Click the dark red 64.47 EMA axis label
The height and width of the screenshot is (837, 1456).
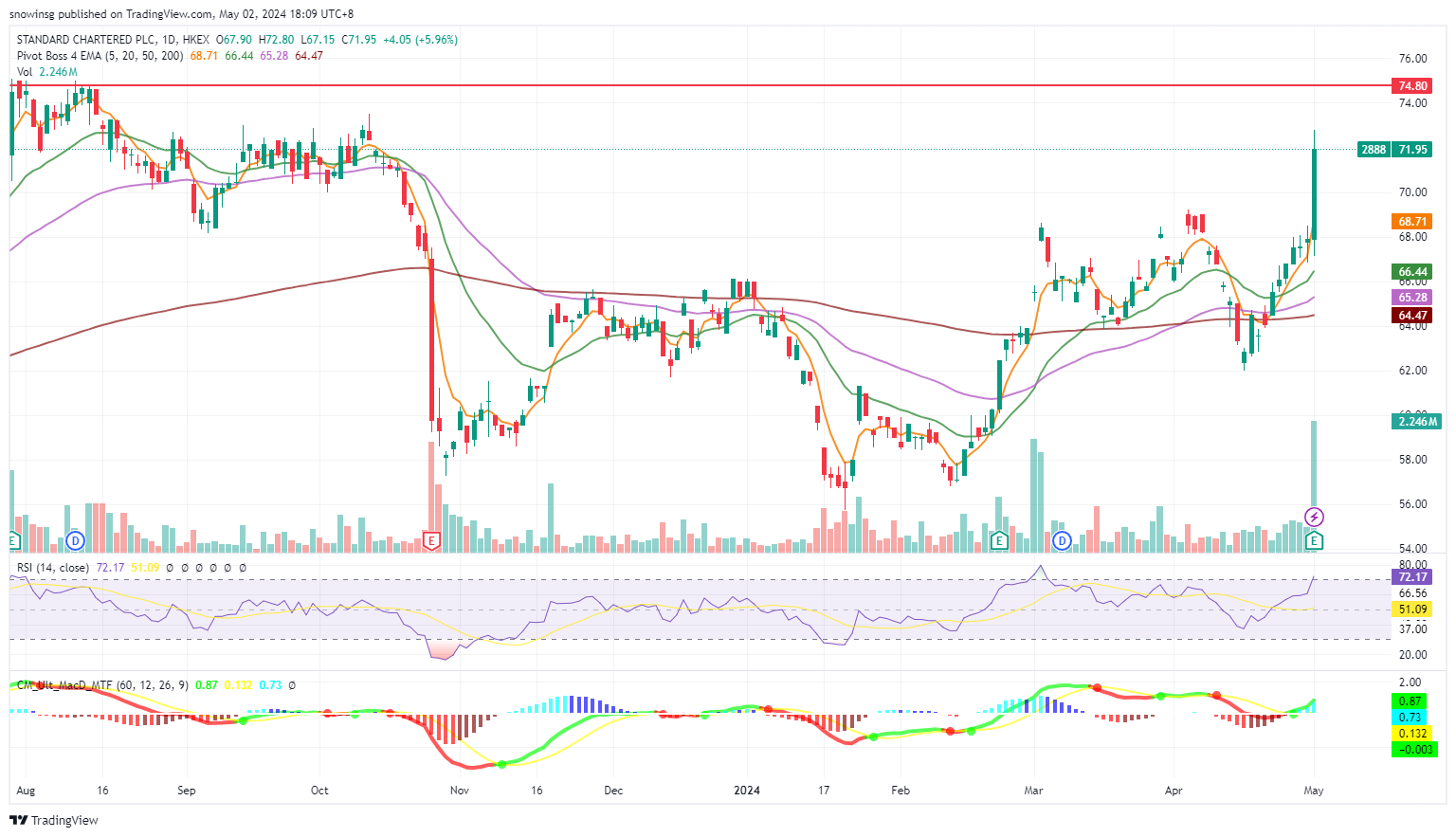coord(1412,316)
